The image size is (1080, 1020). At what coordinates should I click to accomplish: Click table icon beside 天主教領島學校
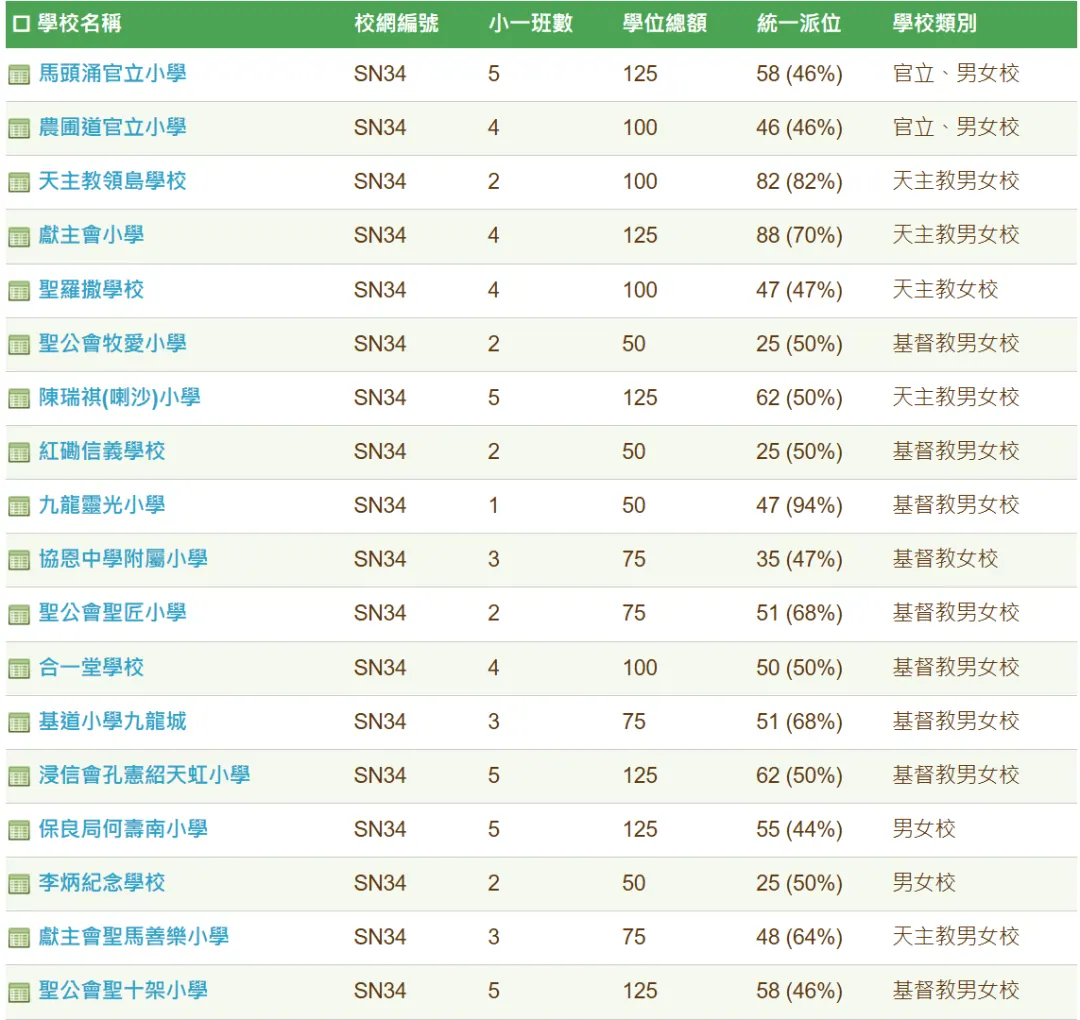point(19,183)
